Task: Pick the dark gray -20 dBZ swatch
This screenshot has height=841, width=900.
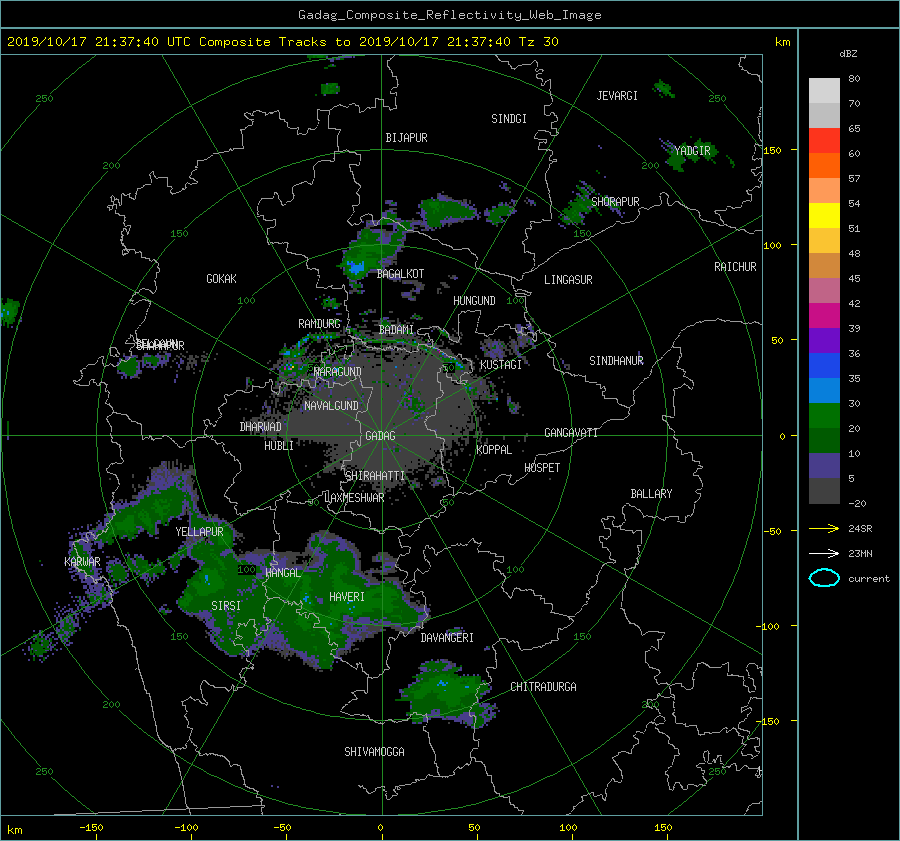Action: [824, 490]
